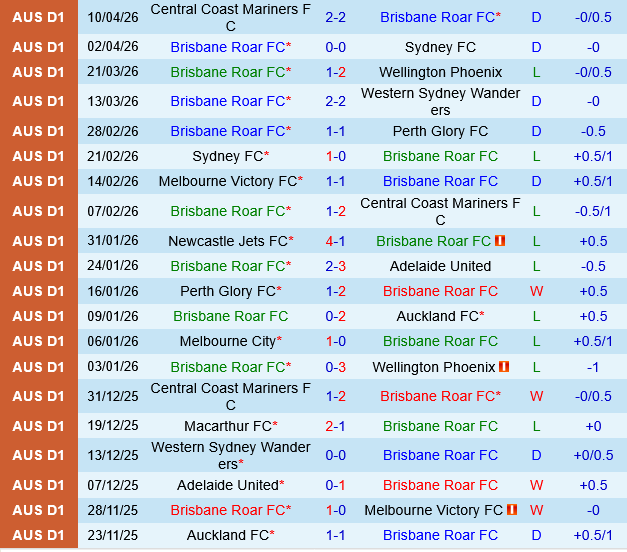Select the 2-2 score on 10/04/26
The image size is (627, 552).
coord(335,17)
